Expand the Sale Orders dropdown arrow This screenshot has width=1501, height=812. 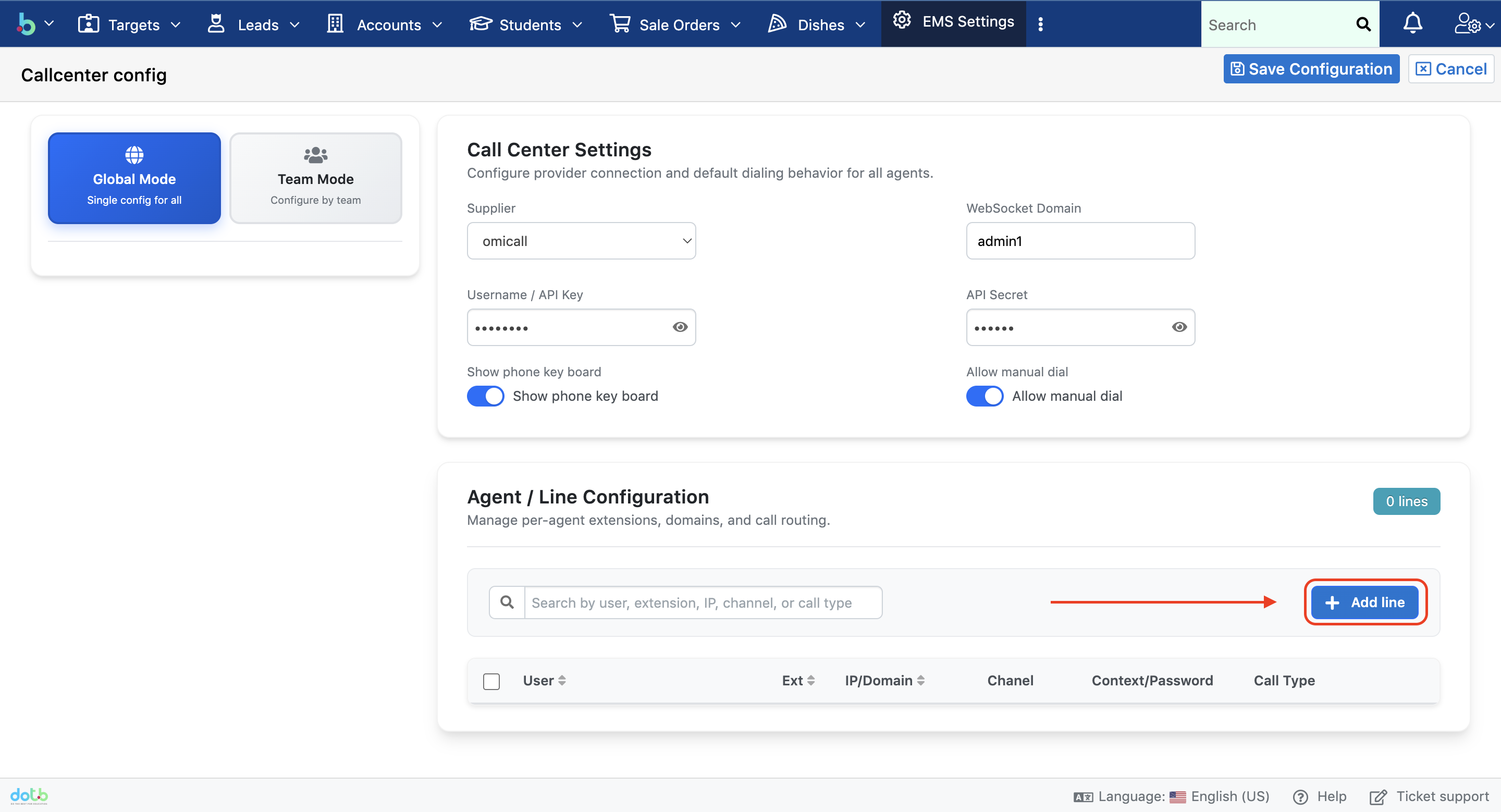pyautogui.click(x=735, y=25)
